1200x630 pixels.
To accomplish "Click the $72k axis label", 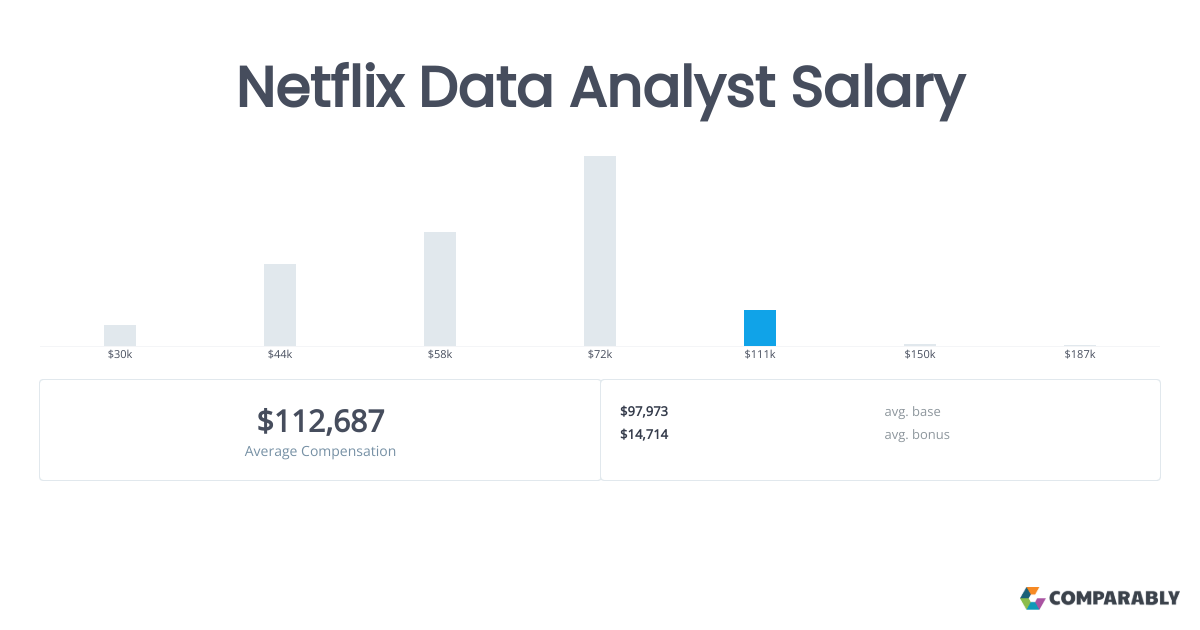I will 600,355.
